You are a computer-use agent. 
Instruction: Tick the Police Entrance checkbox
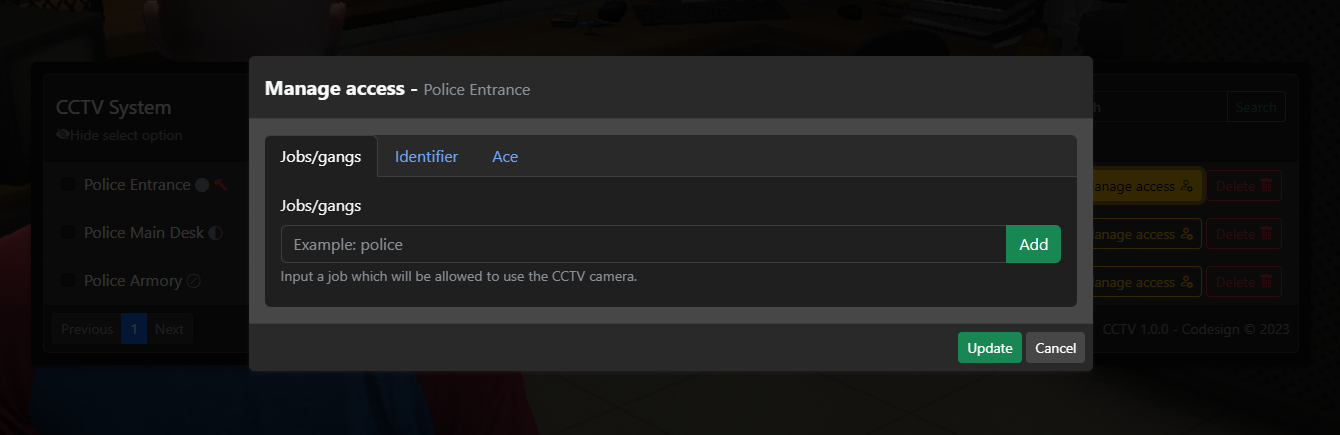point(68,185)
